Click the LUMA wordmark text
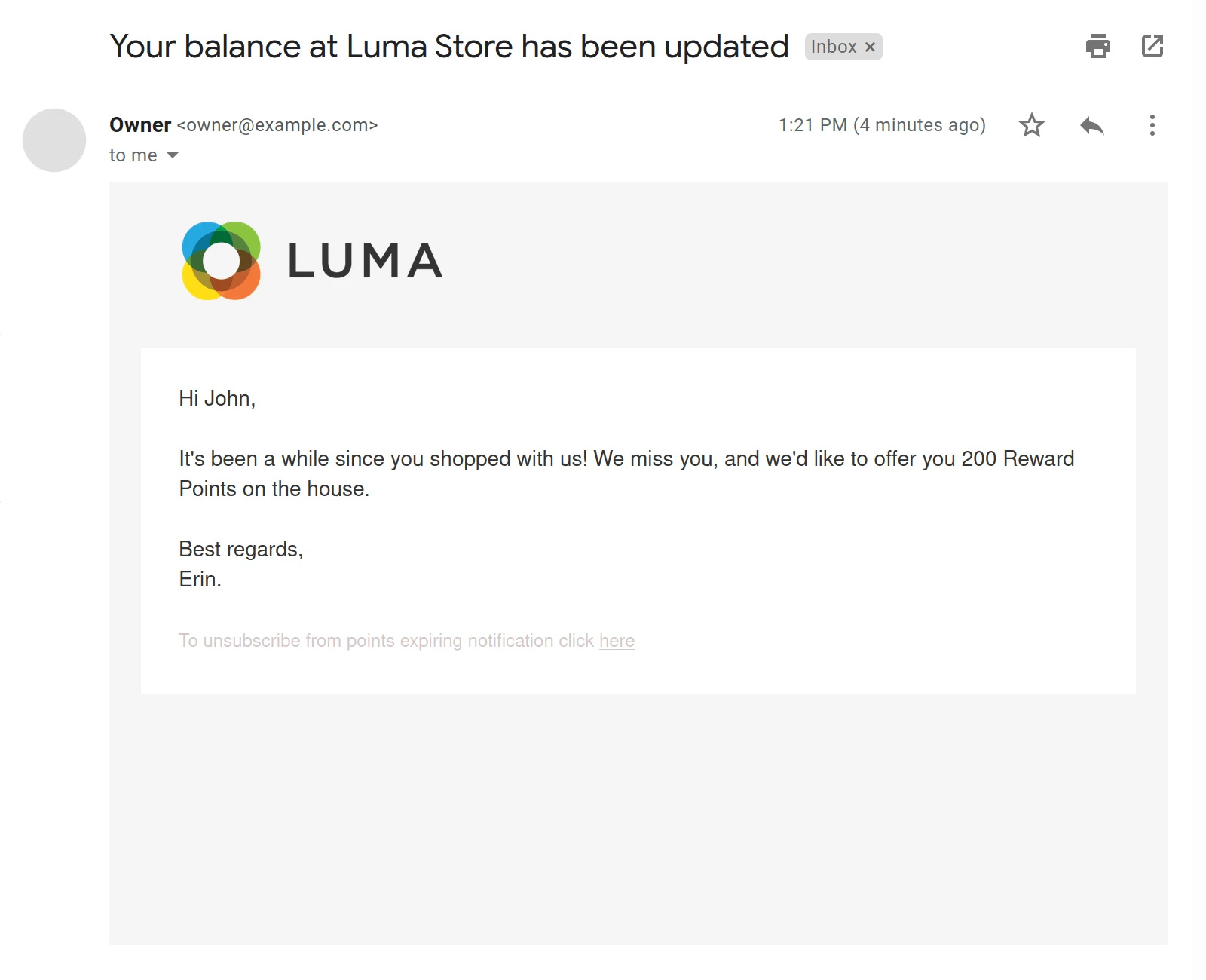Screen dimensions: 1206x980 (365, 261)
